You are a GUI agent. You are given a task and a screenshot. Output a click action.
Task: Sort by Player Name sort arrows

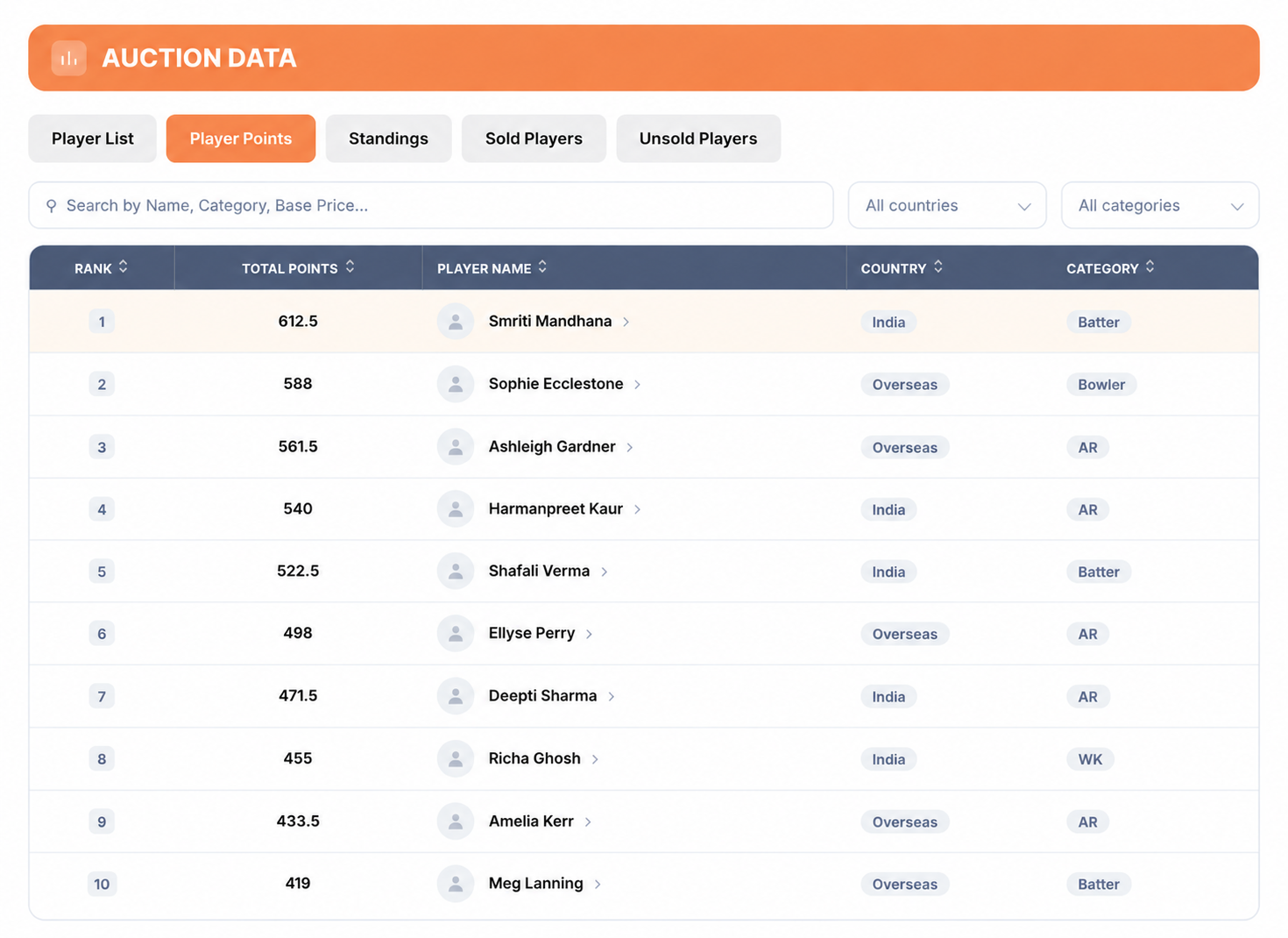click(543, 267)
